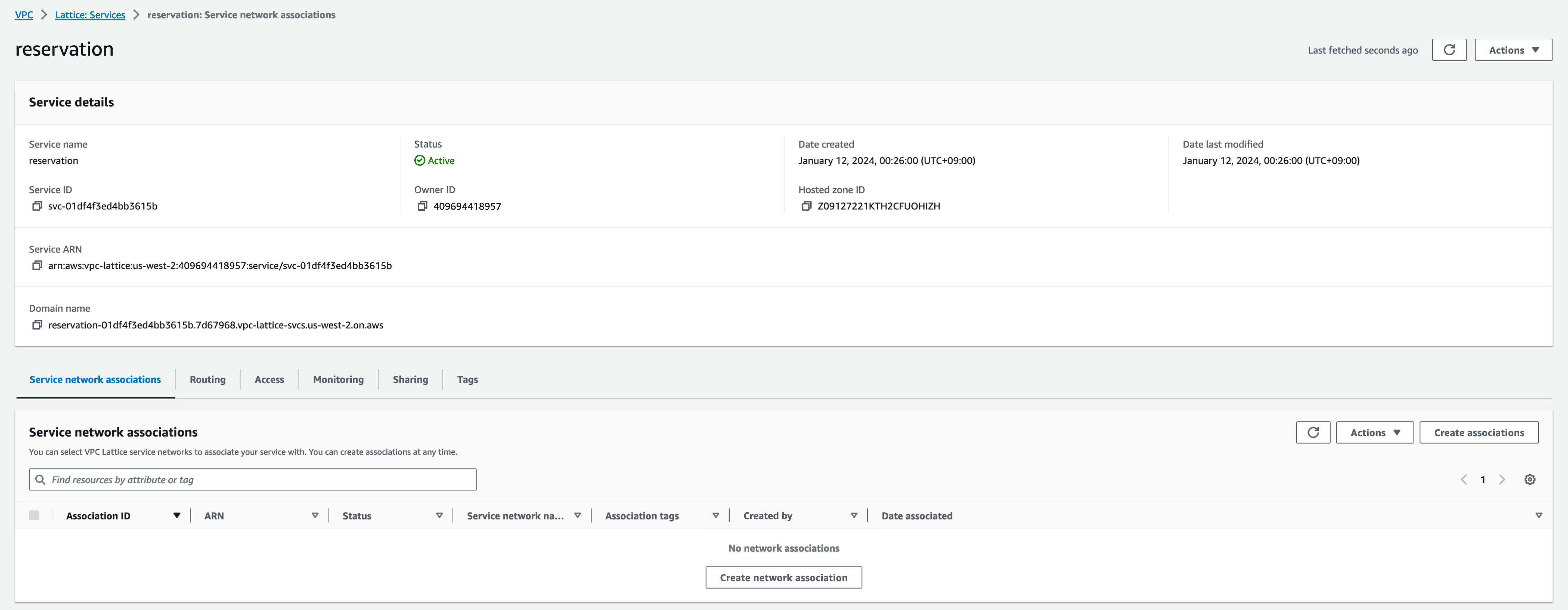Click Create network association button
This screenshot has height=610, width=1568.
click(783, 578)
